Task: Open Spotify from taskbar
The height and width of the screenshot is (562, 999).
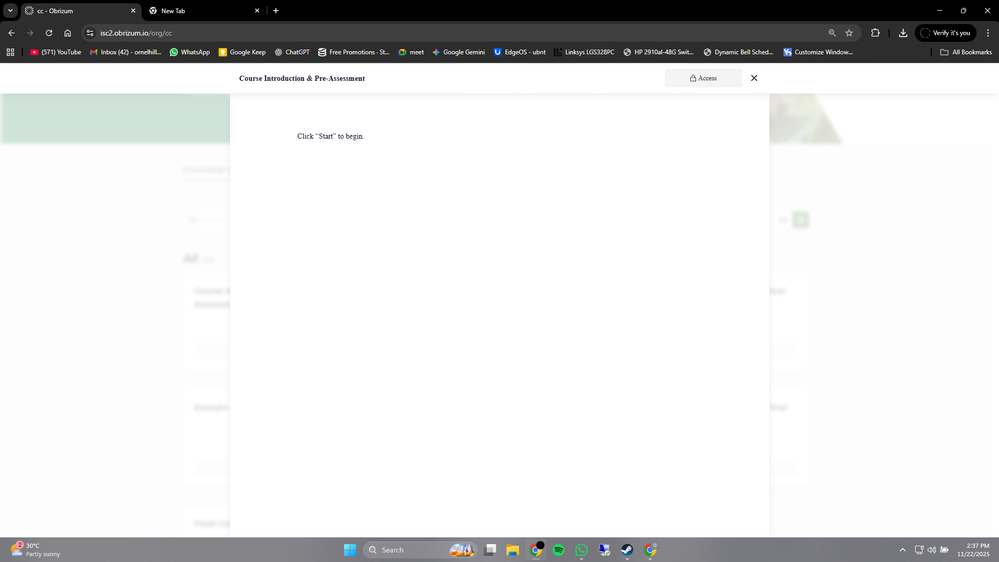Action: (559, 550)
